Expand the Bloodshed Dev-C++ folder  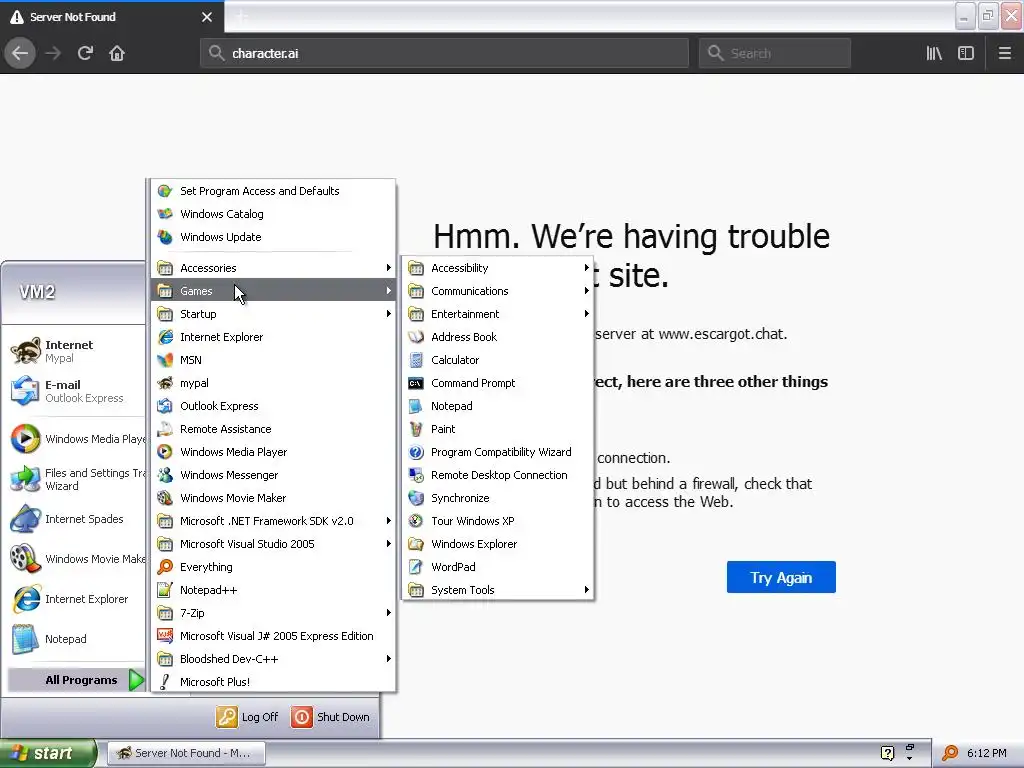tap(273, 659)
